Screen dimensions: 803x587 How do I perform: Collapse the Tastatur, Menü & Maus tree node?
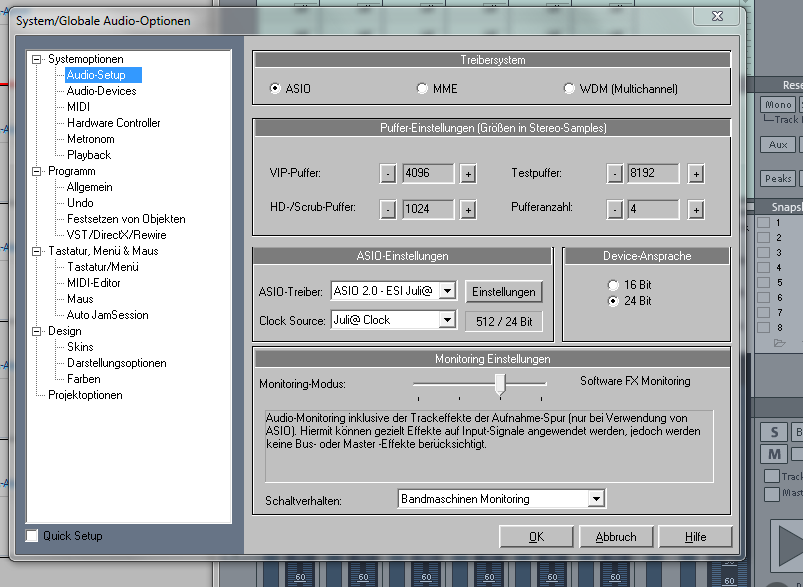pyautogui.click(x=36, y=251)
